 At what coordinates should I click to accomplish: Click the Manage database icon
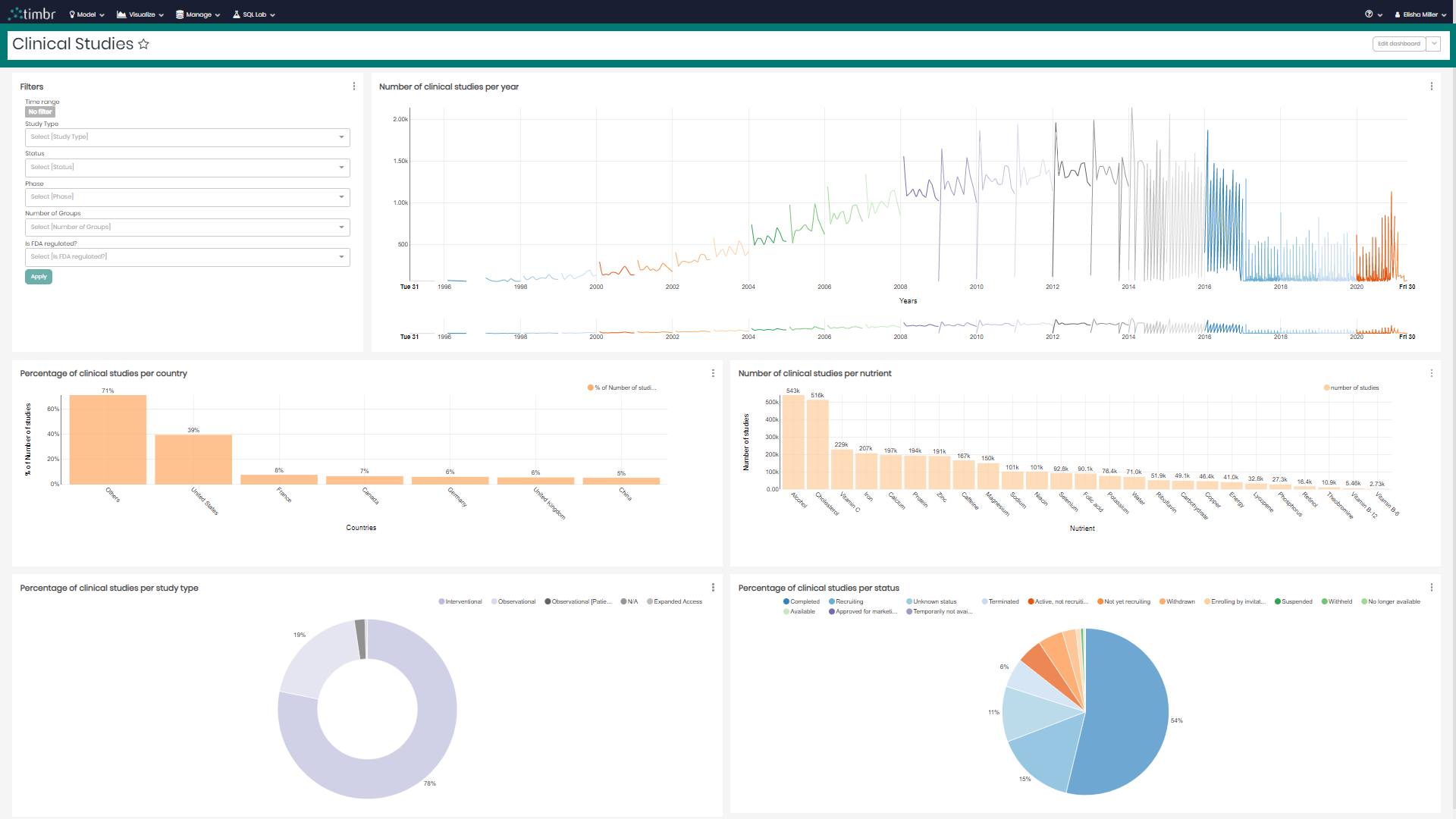click(x=178, y=14)
